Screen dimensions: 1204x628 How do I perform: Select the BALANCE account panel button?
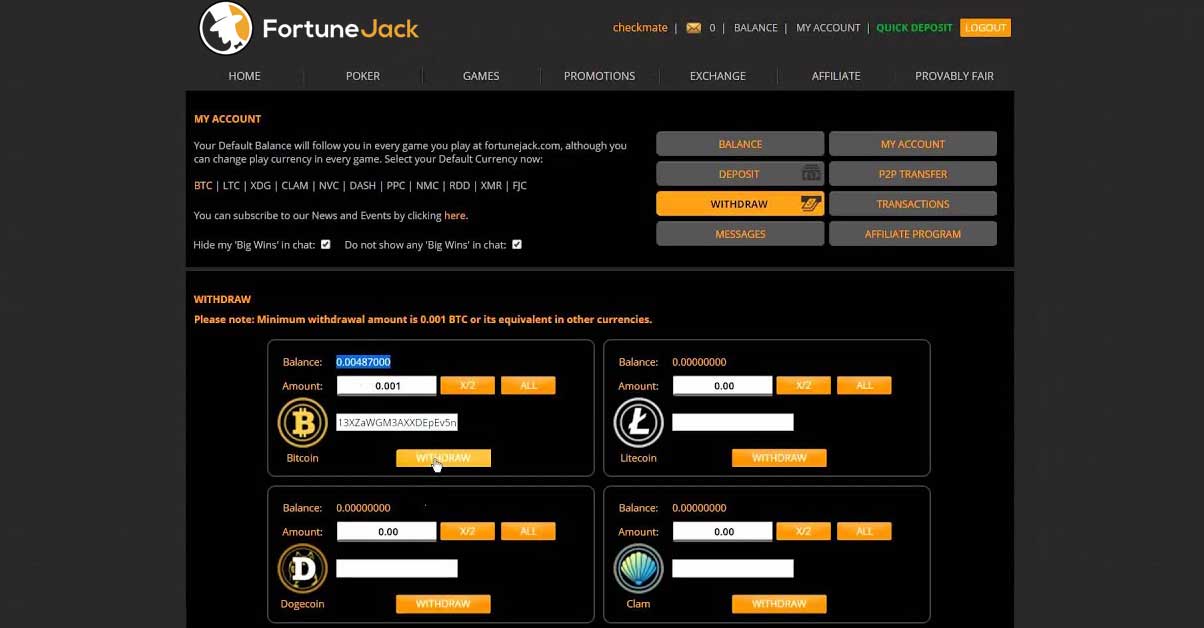click(x=740, y=144)
